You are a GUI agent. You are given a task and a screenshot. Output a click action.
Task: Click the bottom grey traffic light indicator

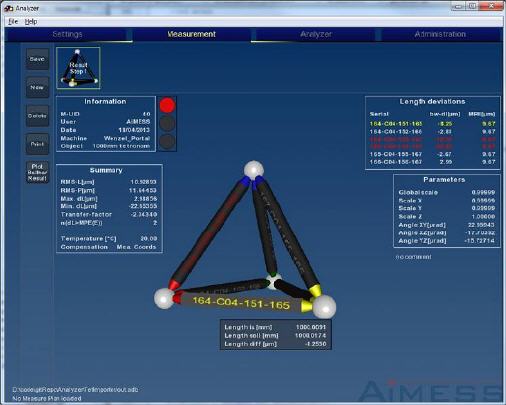tap(167, 141)
